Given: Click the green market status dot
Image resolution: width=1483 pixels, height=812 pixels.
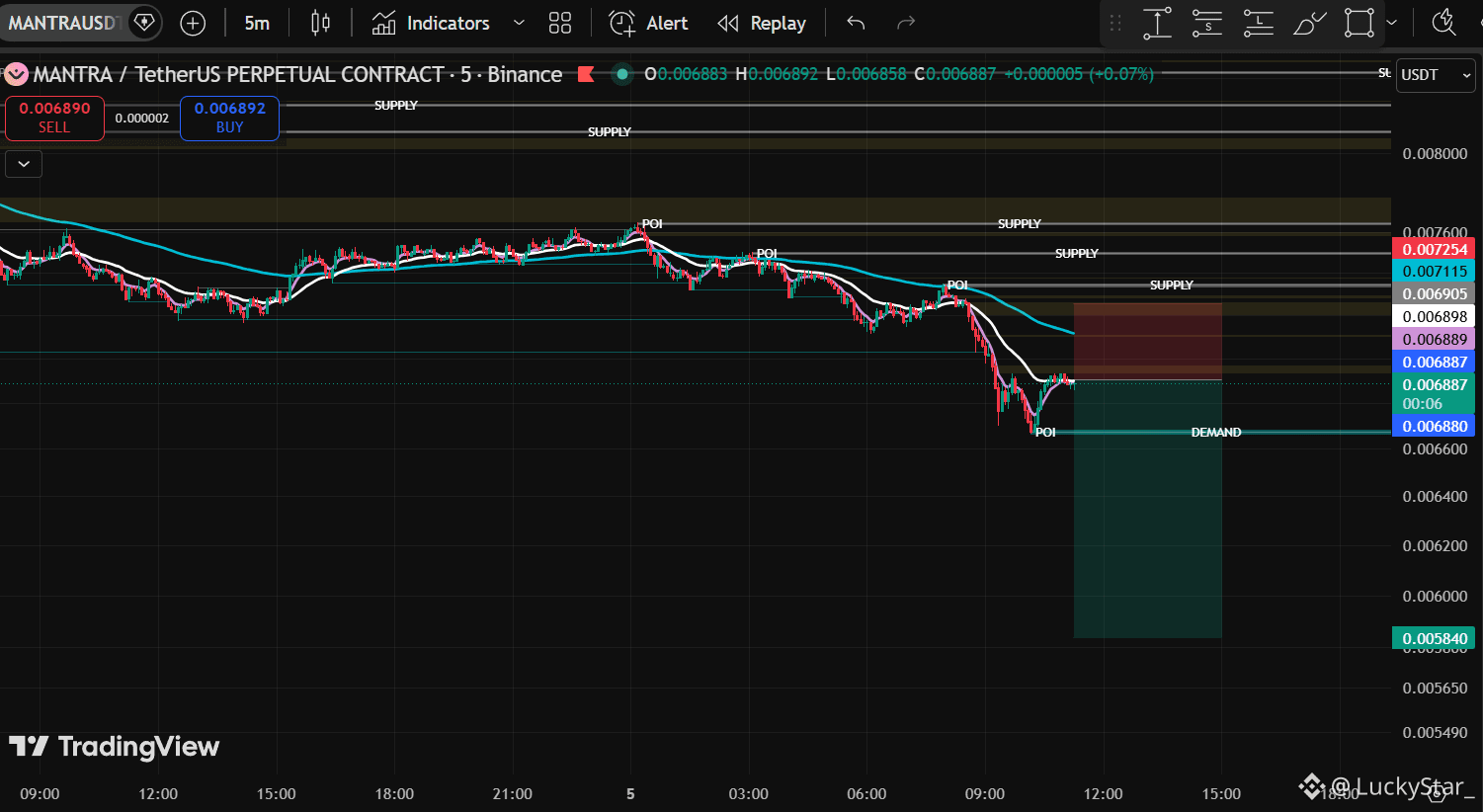Looking at the screenshot, I should click(622, 74).
